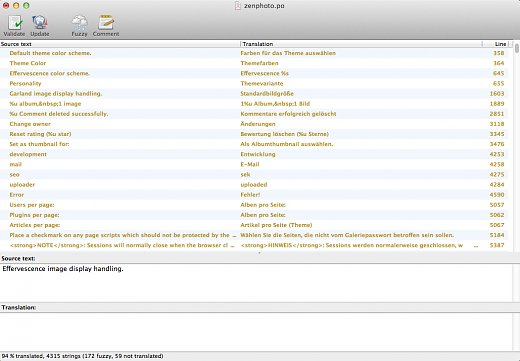Select the '%u Comment deleted successfully.' row

click(x=254, y=114)
